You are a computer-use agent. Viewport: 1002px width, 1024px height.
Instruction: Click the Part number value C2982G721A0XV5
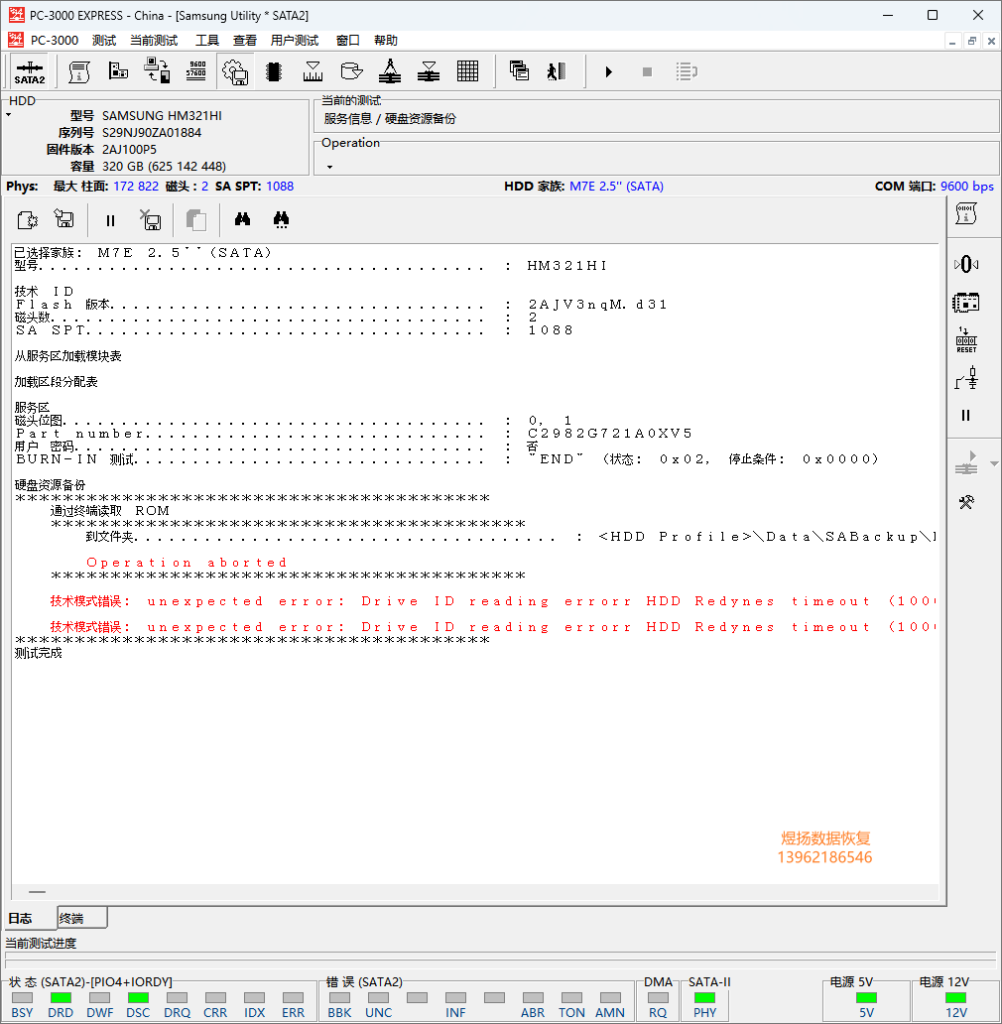tap(609, 433)
